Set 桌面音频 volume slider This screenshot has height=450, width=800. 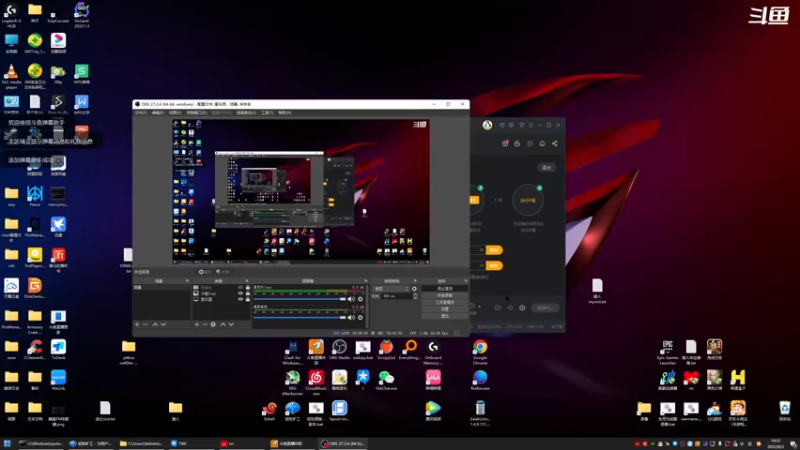click(x=300, y=317)
